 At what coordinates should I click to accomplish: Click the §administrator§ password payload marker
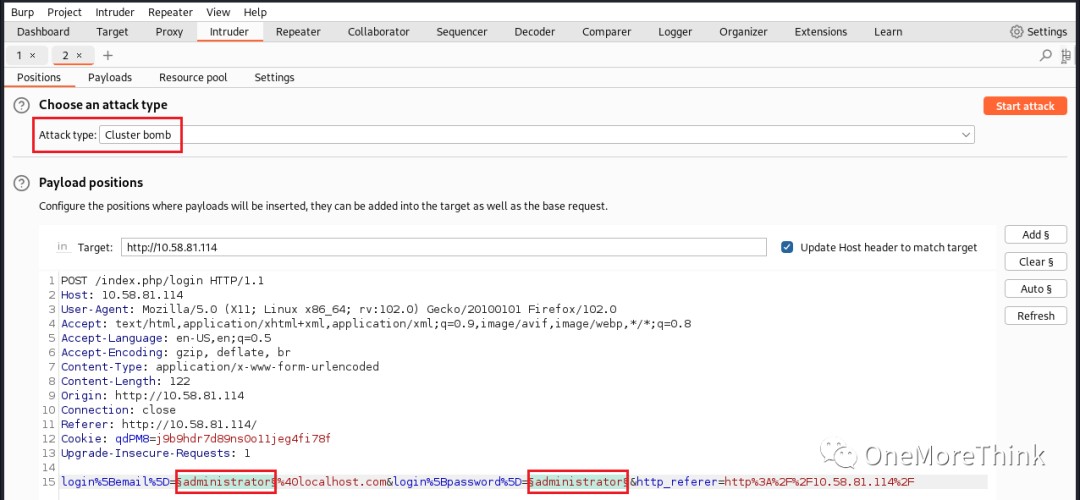pyautogui.click(x=579, y=482)
